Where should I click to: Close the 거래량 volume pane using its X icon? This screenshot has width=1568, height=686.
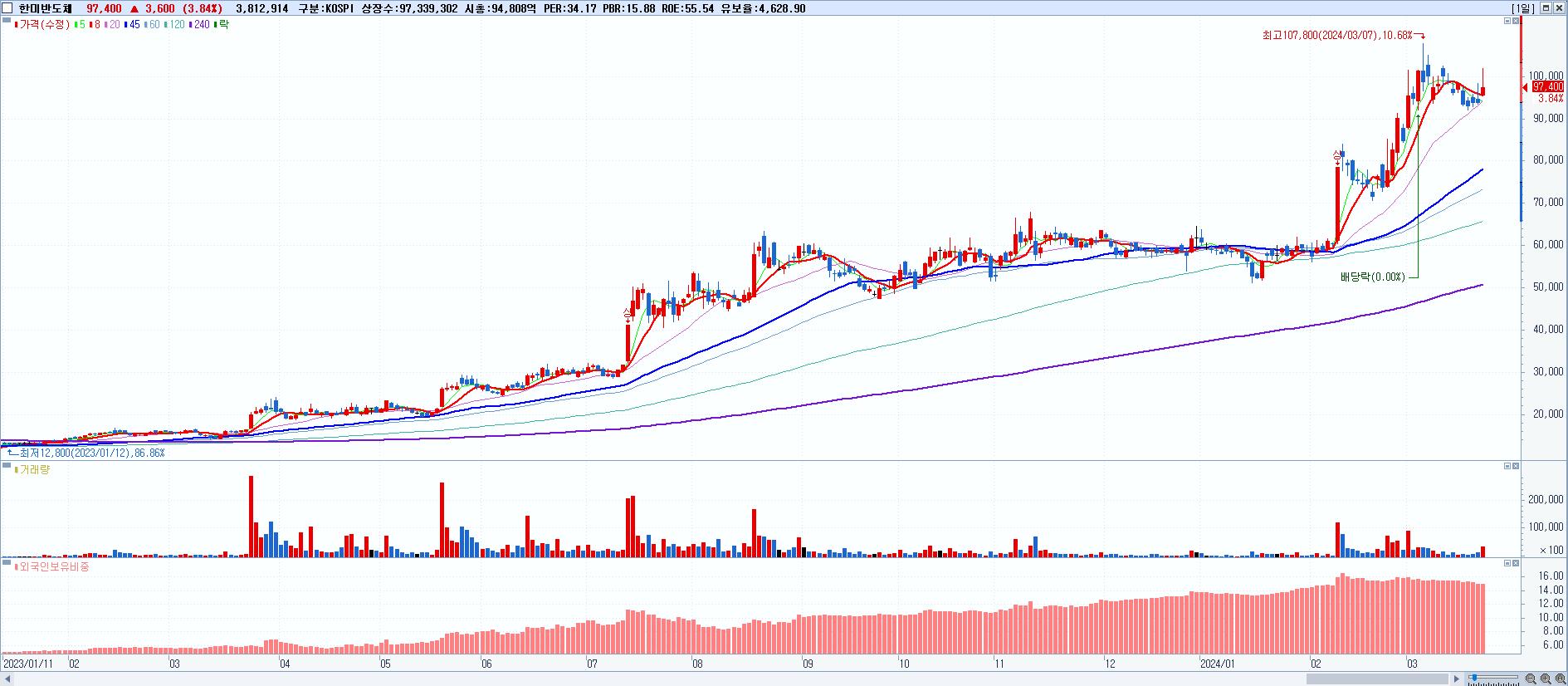(1516, 466)
